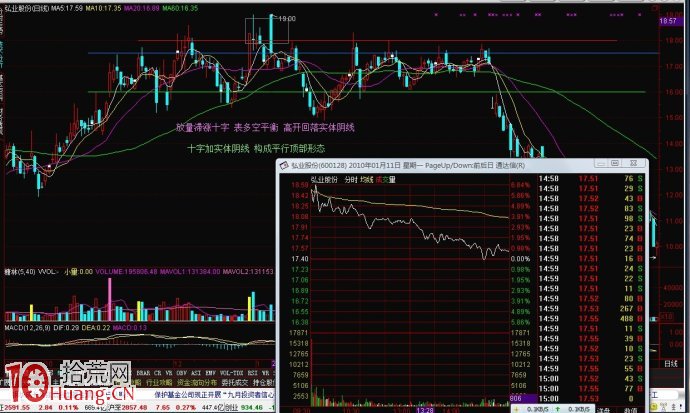Viewport: 690px width, 413px height.
Task: Click the 18.59 top price label
Action: click(x=300, y=185)
